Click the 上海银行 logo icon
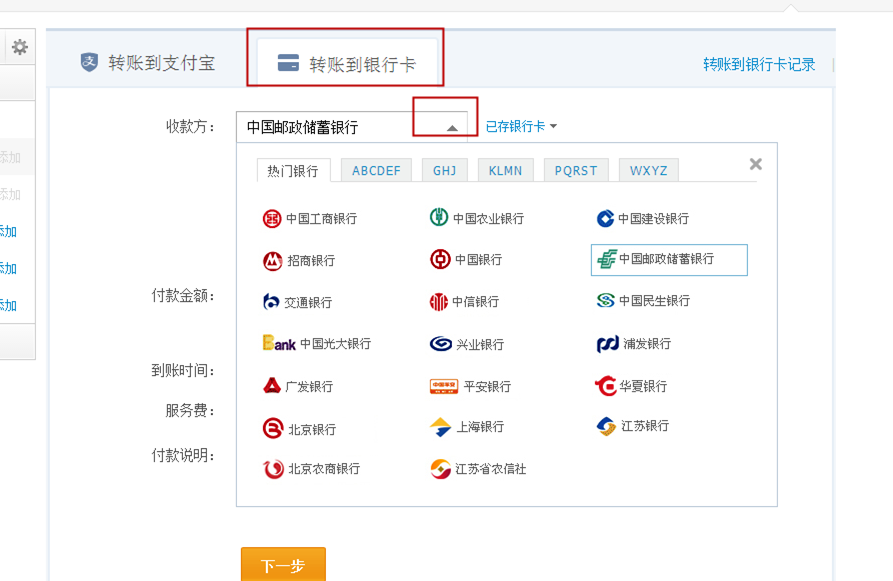The width and height of the screenshot is (893, 581). tap(441, 427)
